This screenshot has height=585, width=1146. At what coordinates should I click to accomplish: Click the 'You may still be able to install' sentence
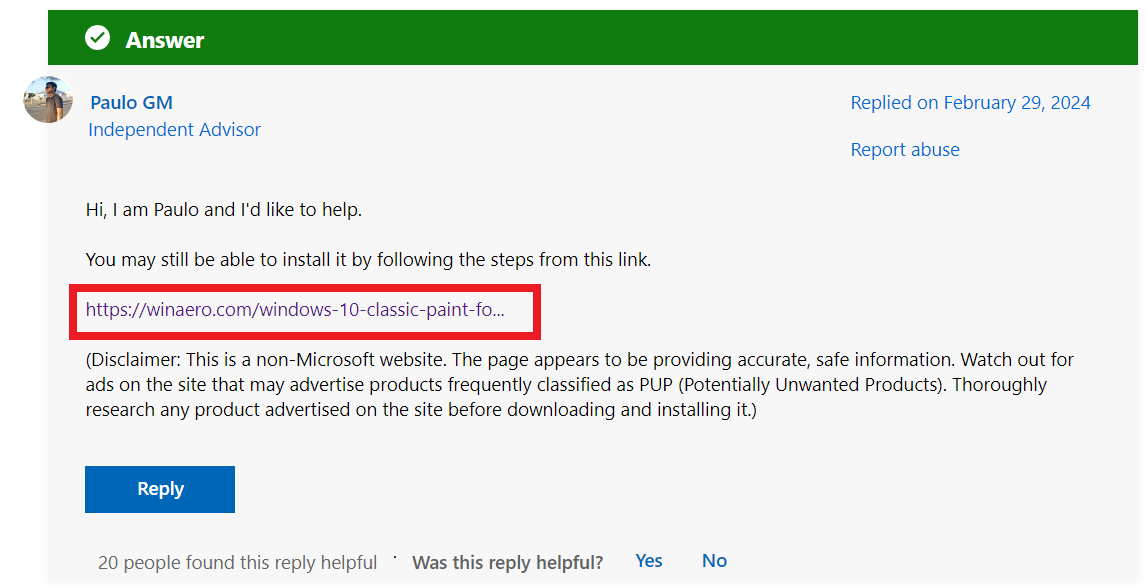click(368, 260)
